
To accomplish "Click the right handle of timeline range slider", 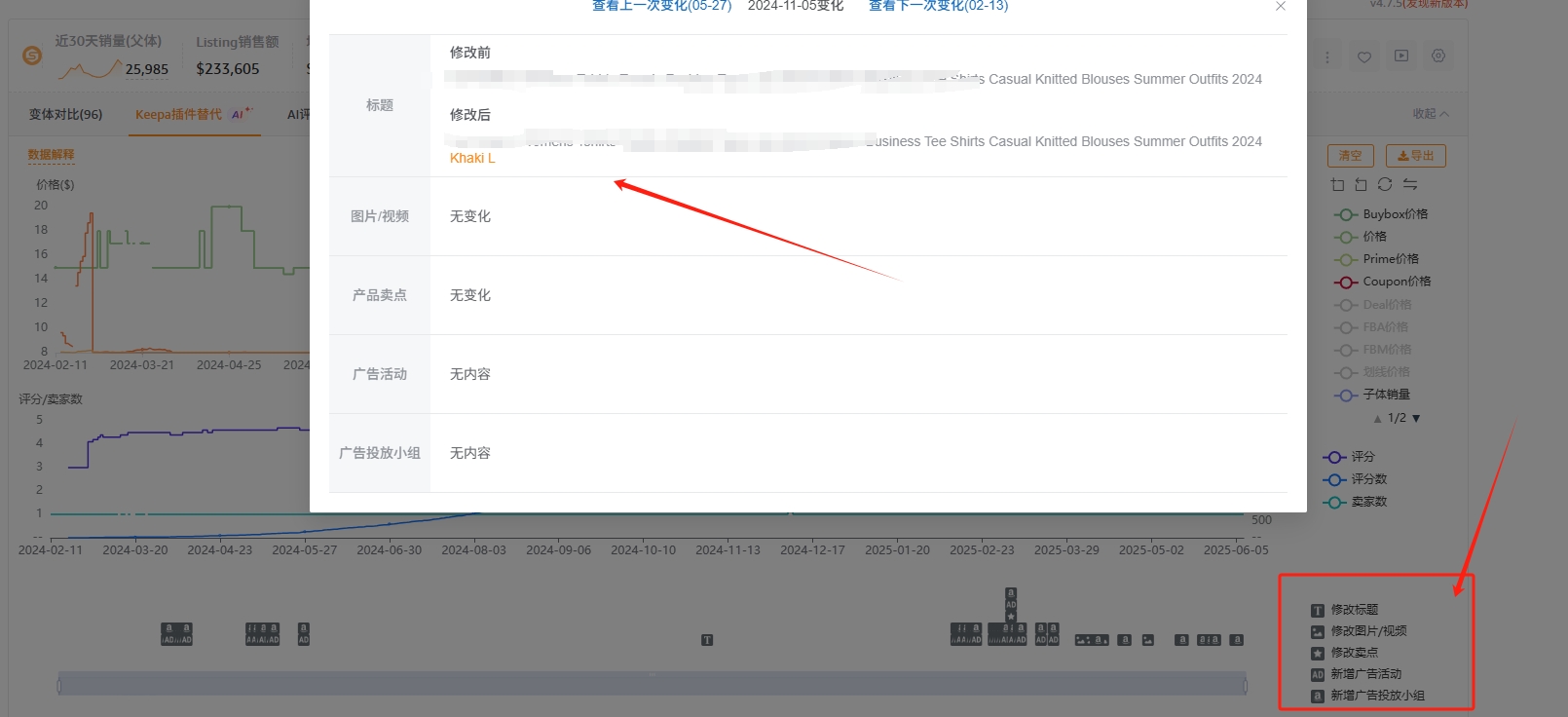I will [x=1246, y=686].
